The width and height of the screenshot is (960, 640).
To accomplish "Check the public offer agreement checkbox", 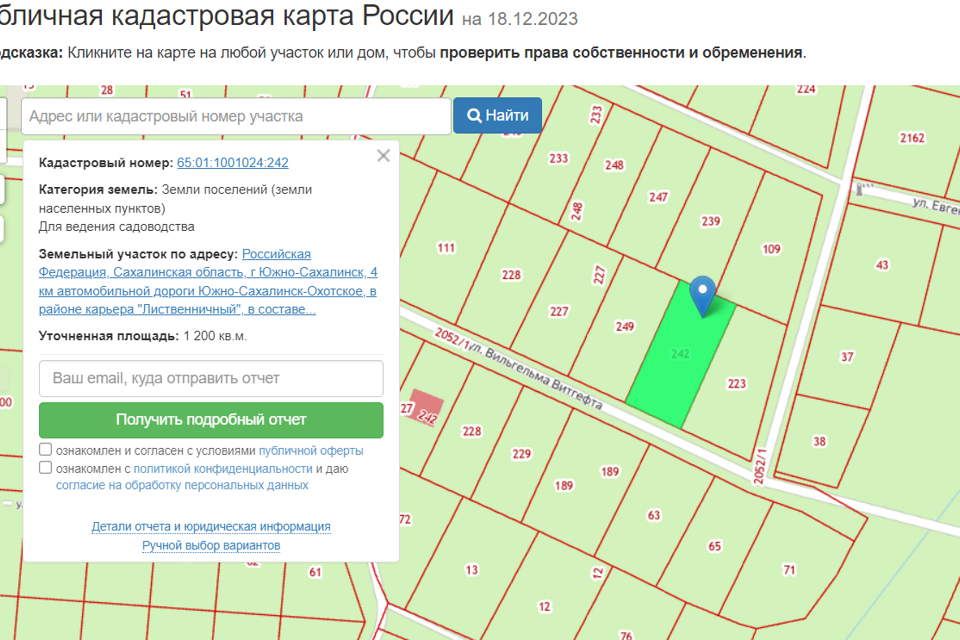I will click(46, 450).
